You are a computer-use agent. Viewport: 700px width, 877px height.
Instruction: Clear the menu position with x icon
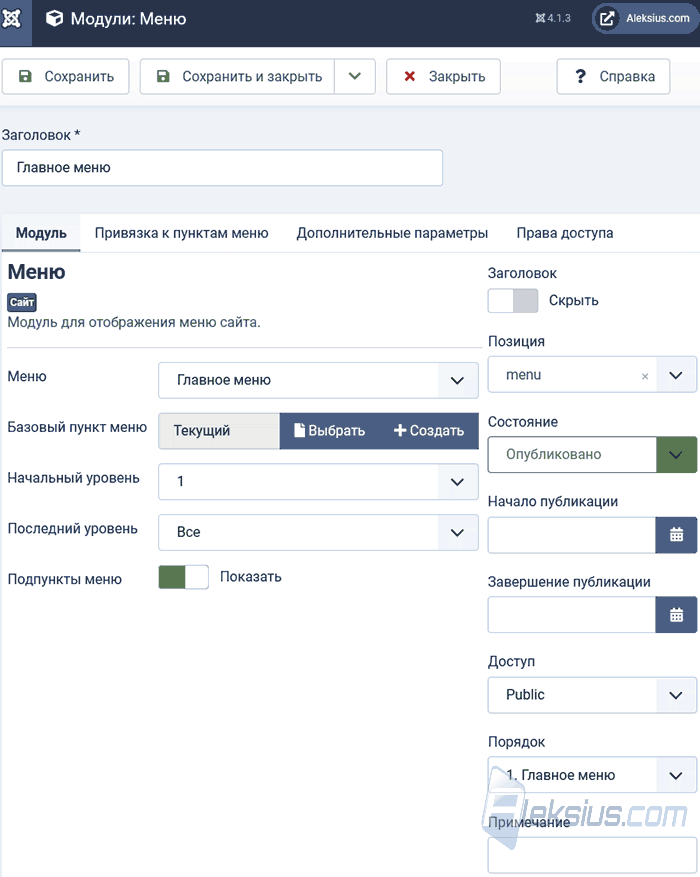point(645,376)
